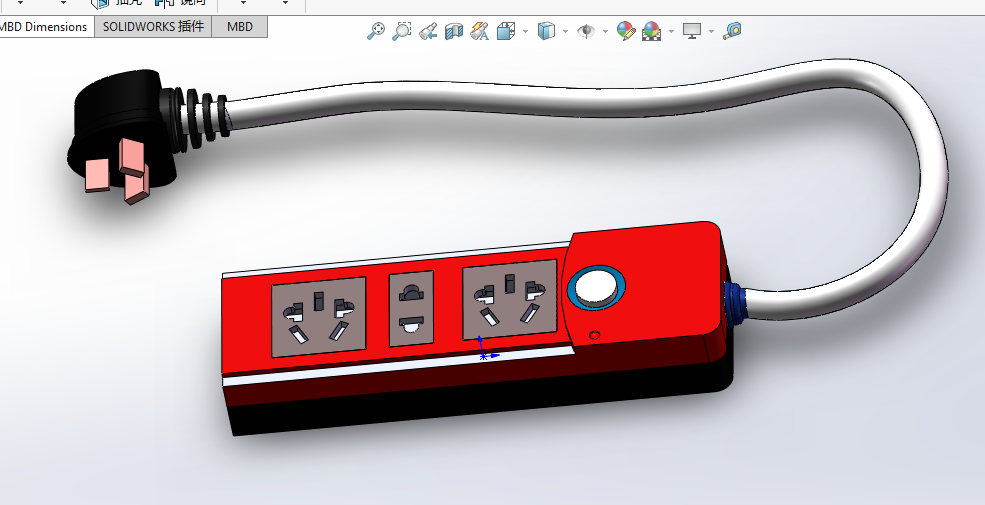The height and width of the screenshot is (505, 985).
Task: Toggle the Hide/Show Items eye icon
Action: (586, 31)
